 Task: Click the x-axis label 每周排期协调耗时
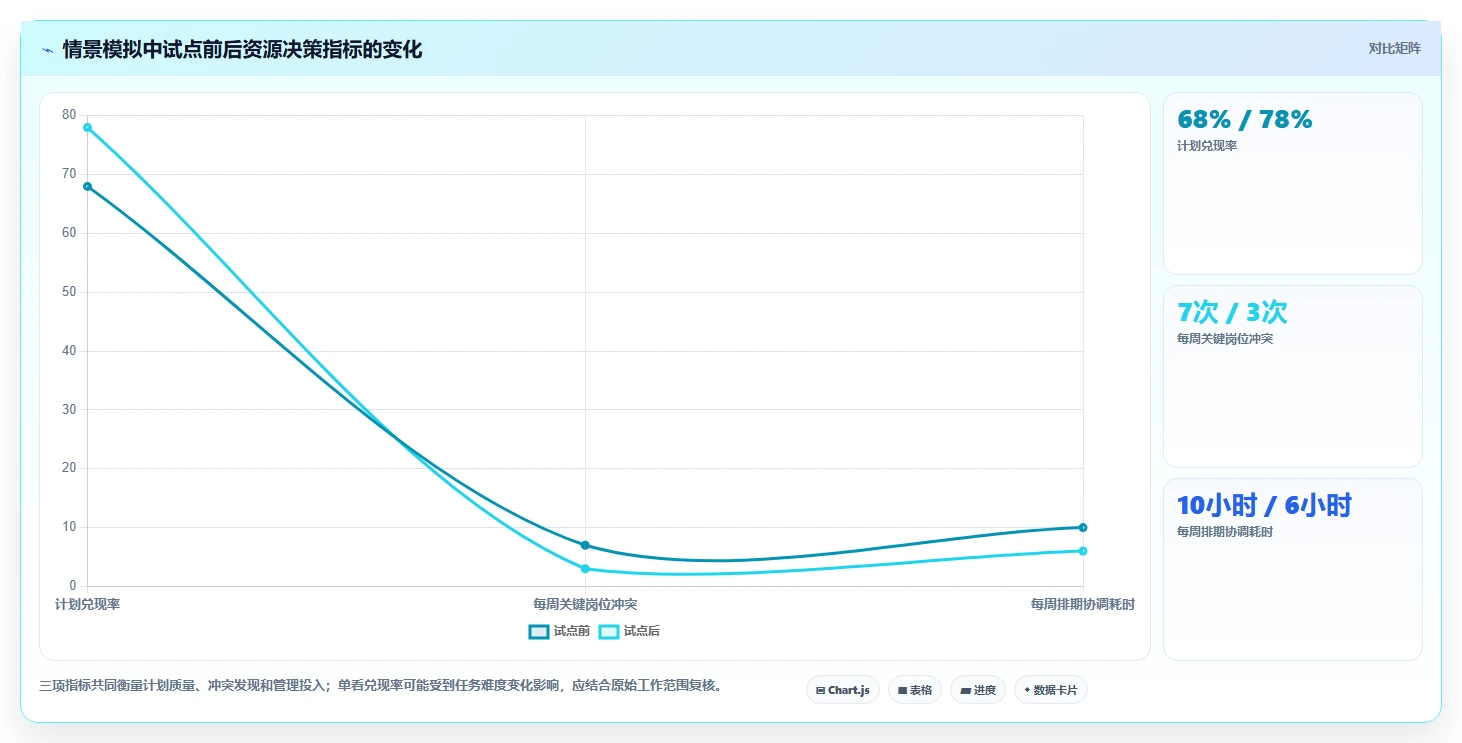pos(1083,604)
